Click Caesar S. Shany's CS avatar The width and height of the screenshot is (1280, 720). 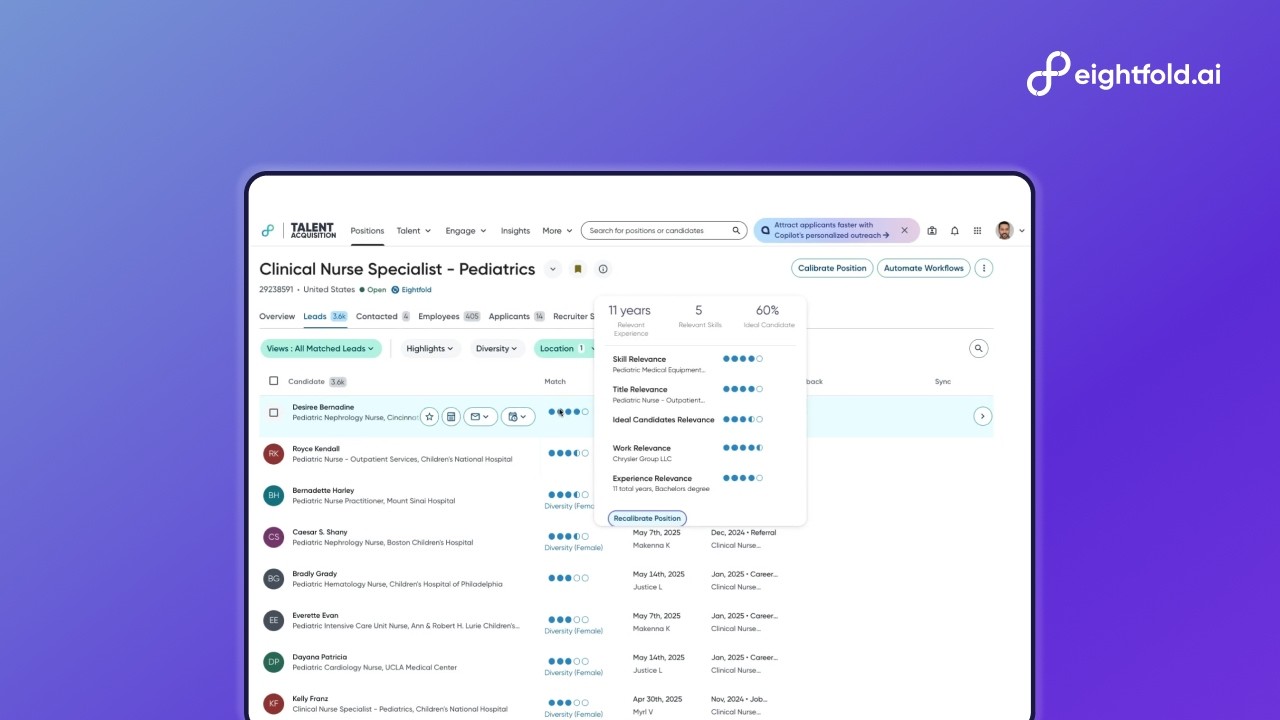[273, 537]
